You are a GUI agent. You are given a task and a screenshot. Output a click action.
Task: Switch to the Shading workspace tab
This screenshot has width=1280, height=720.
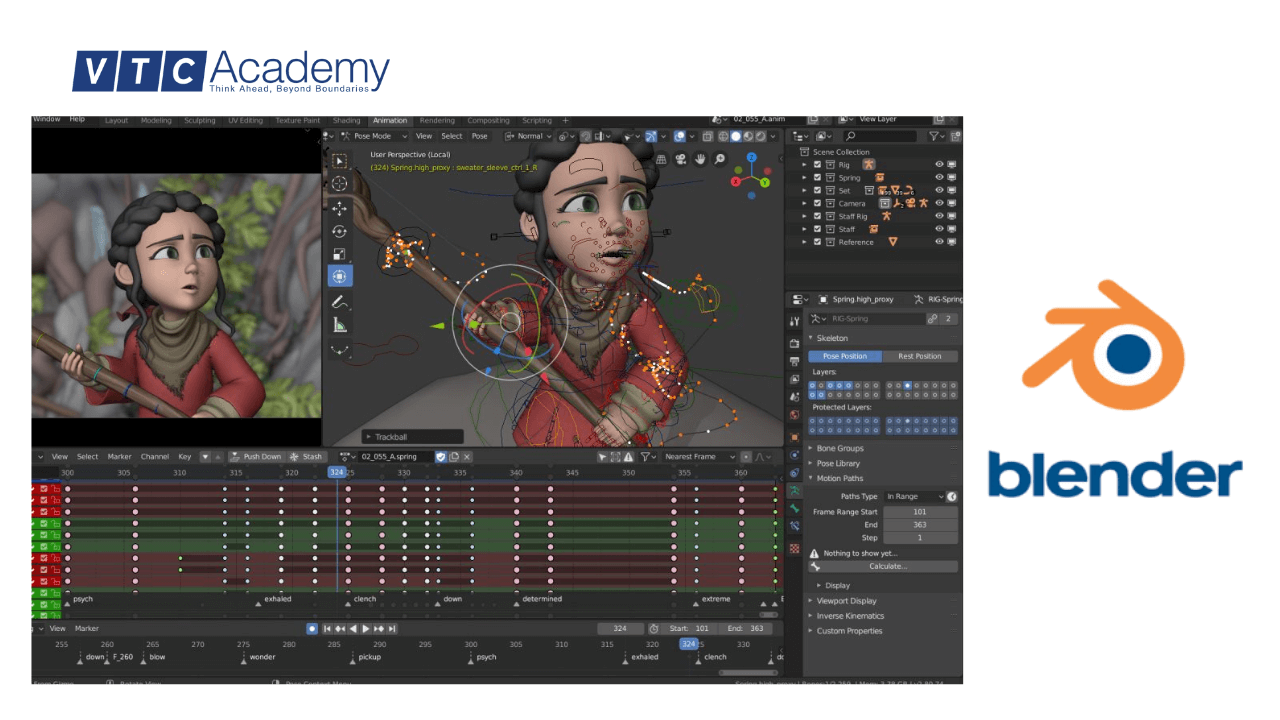click(x=346, y=120)
